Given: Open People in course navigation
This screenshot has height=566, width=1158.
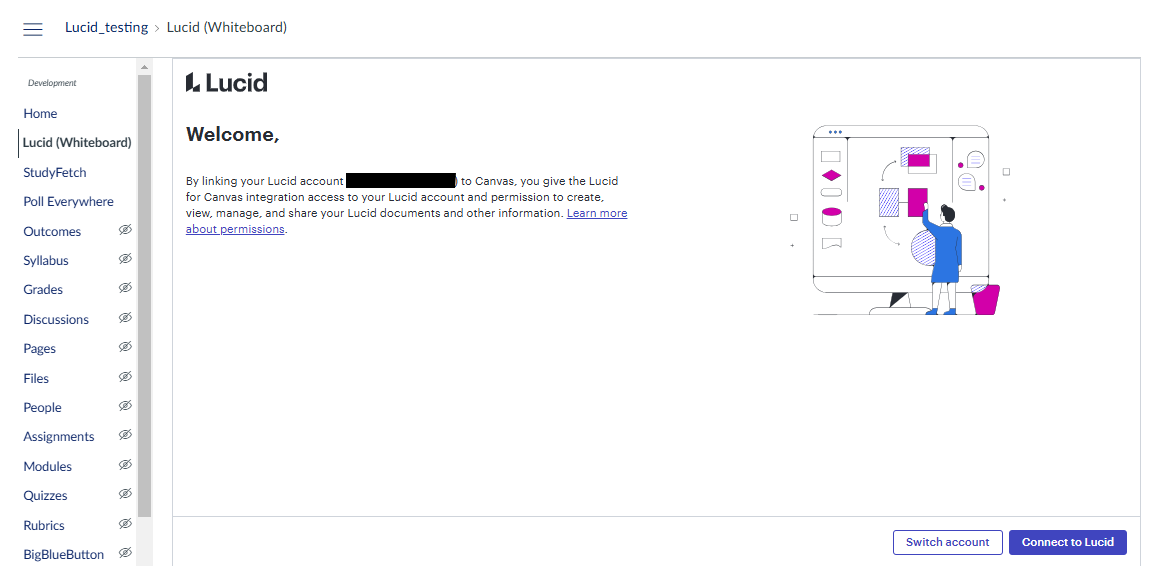Looking at the screenshot, I should 42,407.
